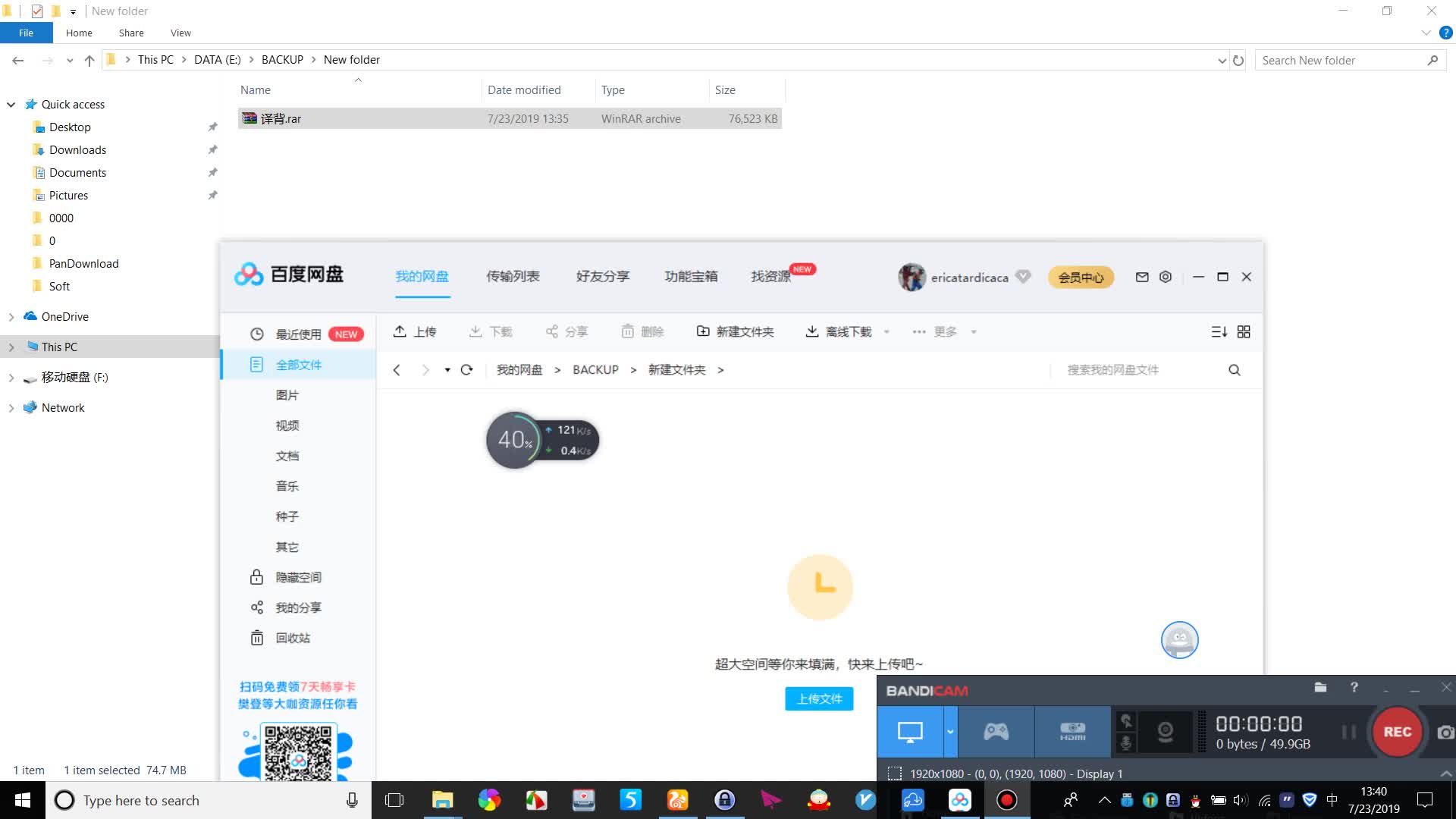Switch to 传输列表 transfer list tab

coord(513,276)
